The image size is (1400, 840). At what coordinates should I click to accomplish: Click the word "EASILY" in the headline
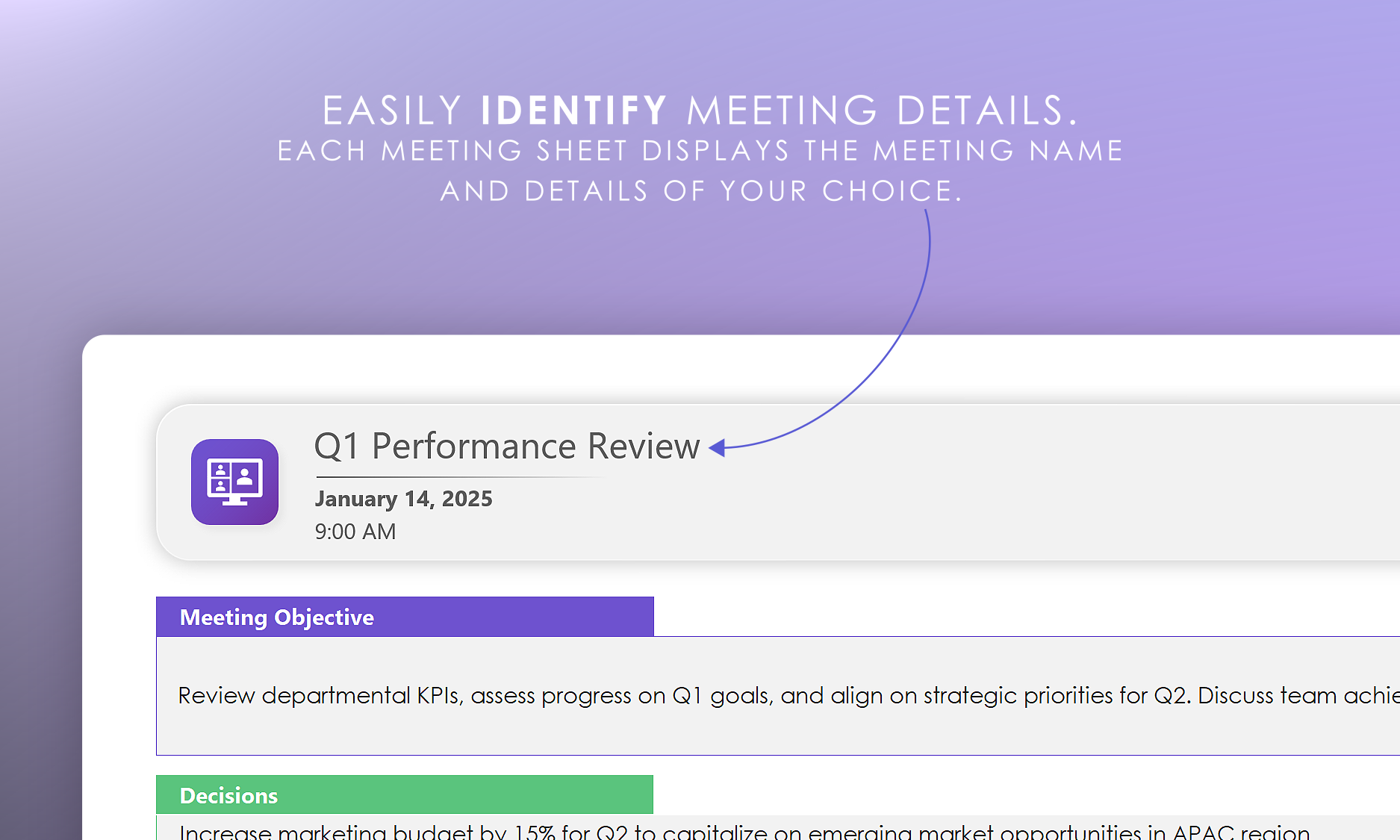tap(392, 111)
